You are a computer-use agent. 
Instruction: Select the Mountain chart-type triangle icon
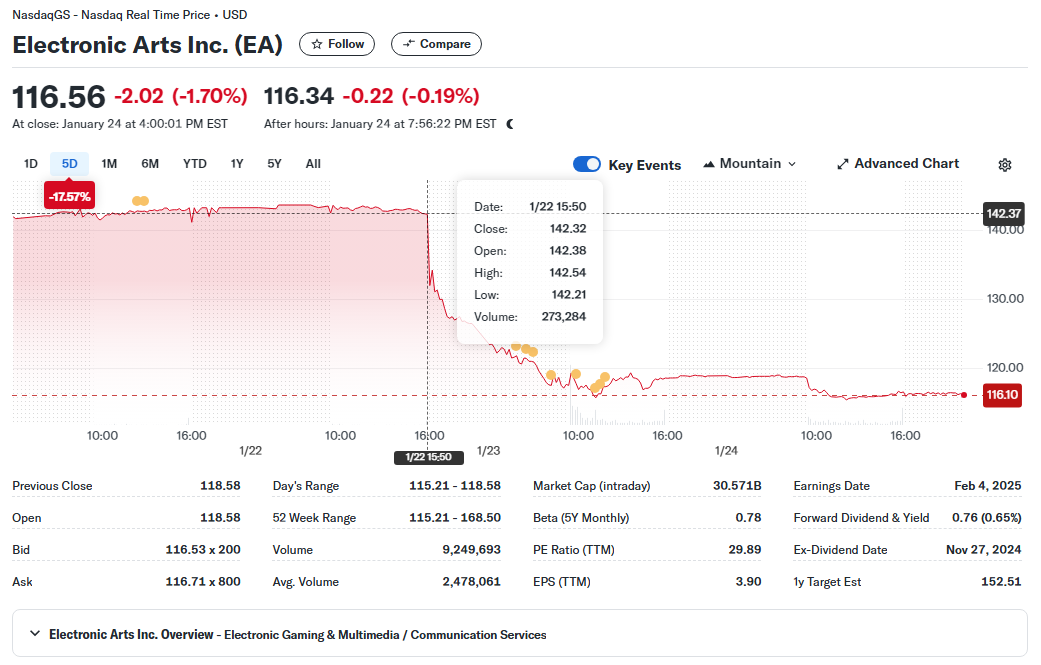click(x=710, y=163)
